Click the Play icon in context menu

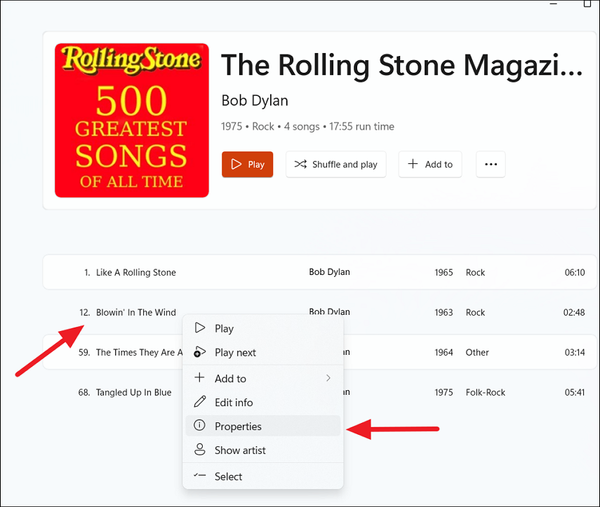click(199, 328)
